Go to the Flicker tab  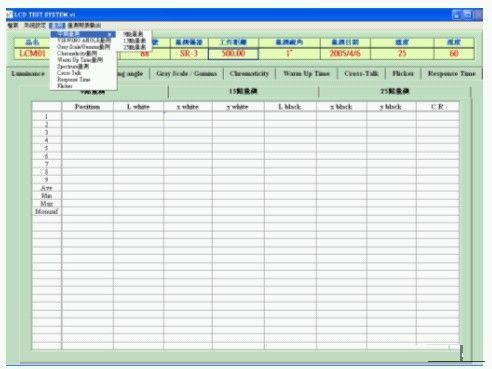[x=403, y=74]
